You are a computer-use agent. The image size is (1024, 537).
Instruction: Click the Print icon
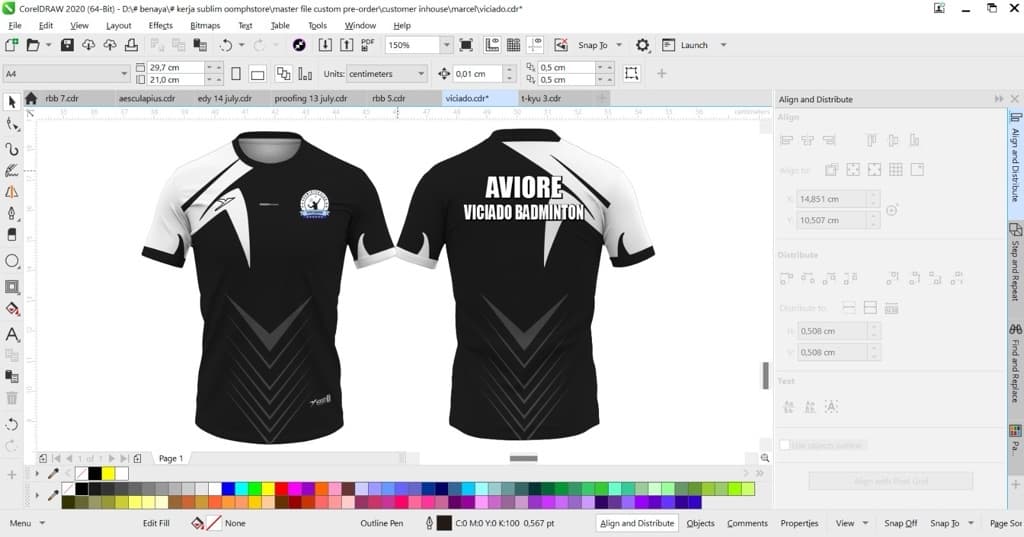pyautogui.click(x=131, y=45)
